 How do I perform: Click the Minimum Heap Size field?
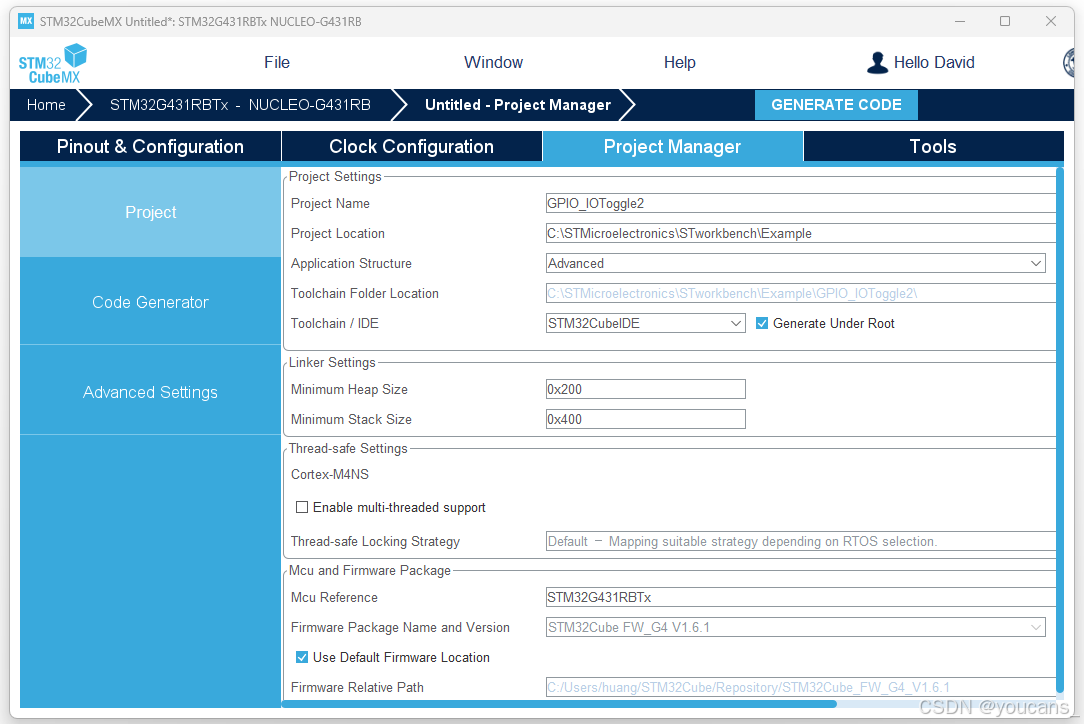646,389
